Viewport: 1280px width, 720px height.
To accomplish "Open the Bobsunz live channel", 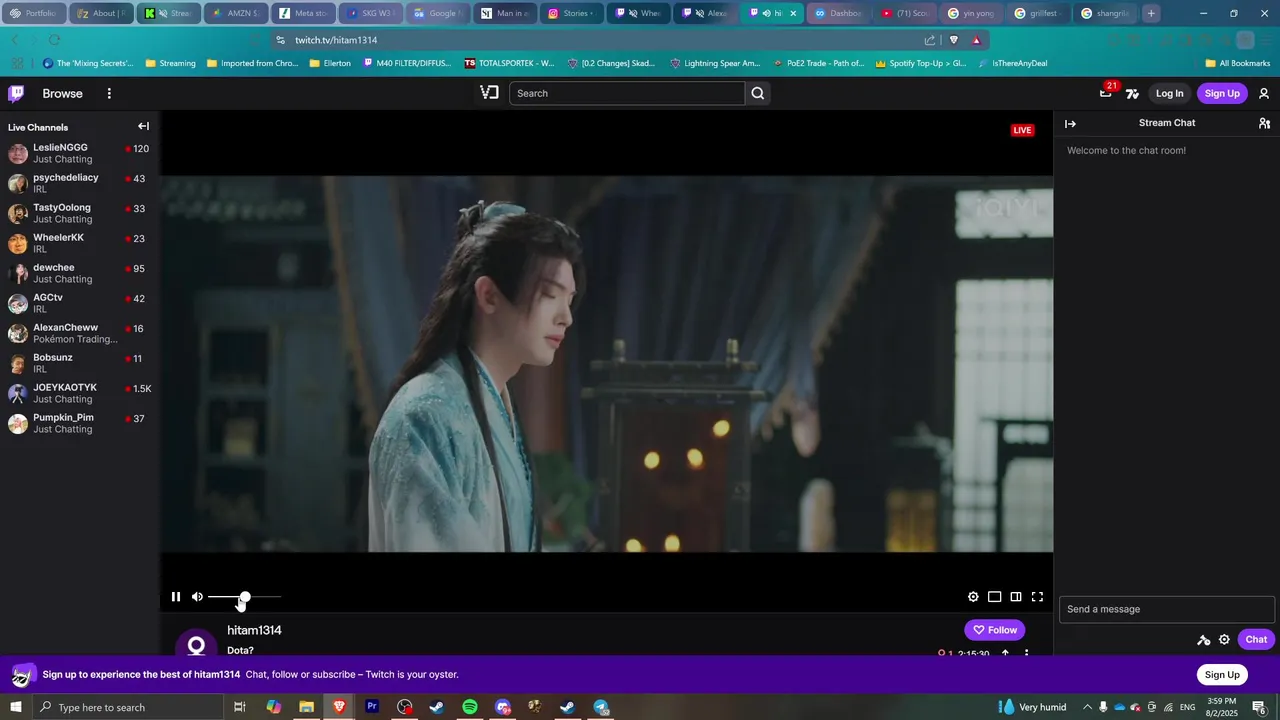I will 80,363.
